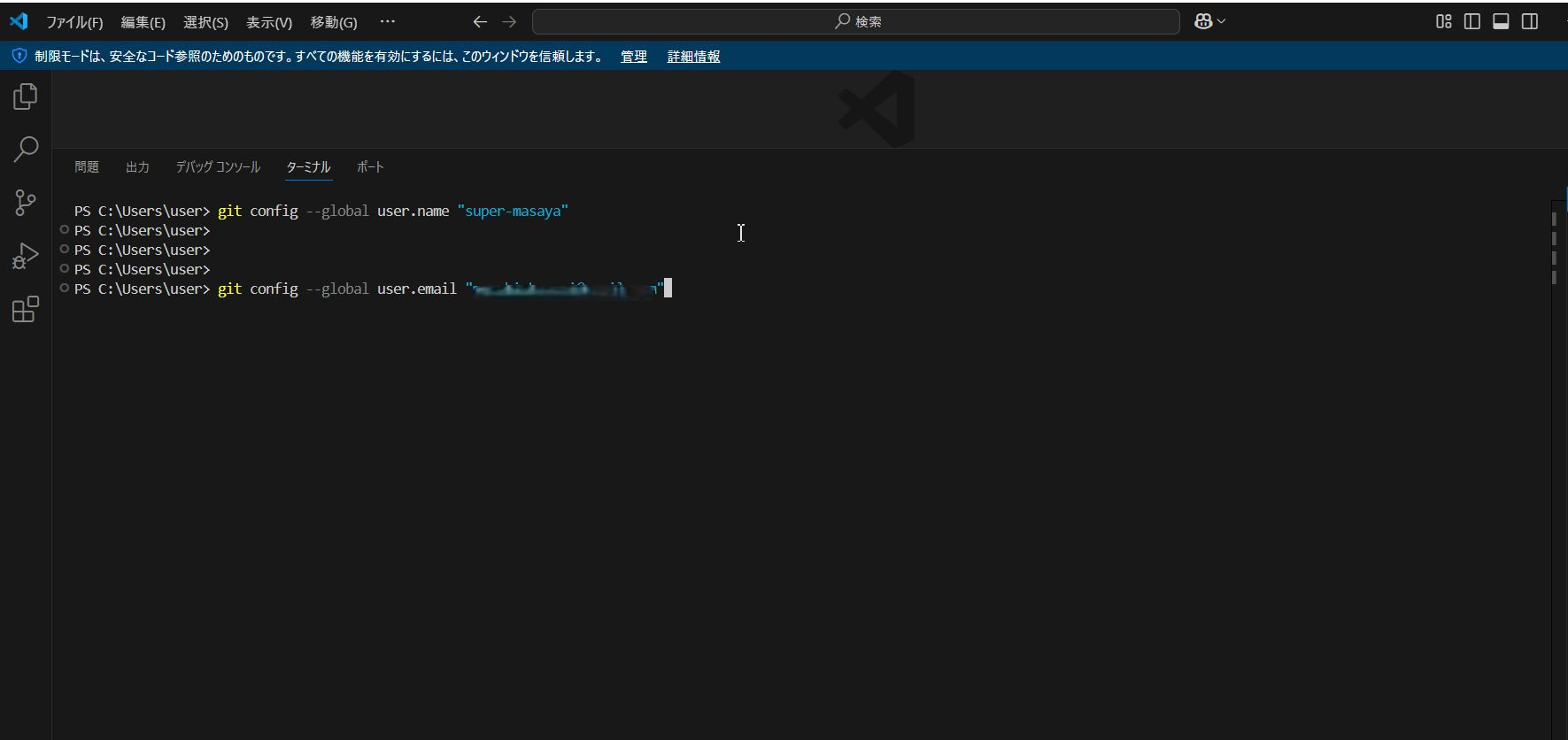
Task: Toggle the bottom panel visibility
Action: [1501, 21]
